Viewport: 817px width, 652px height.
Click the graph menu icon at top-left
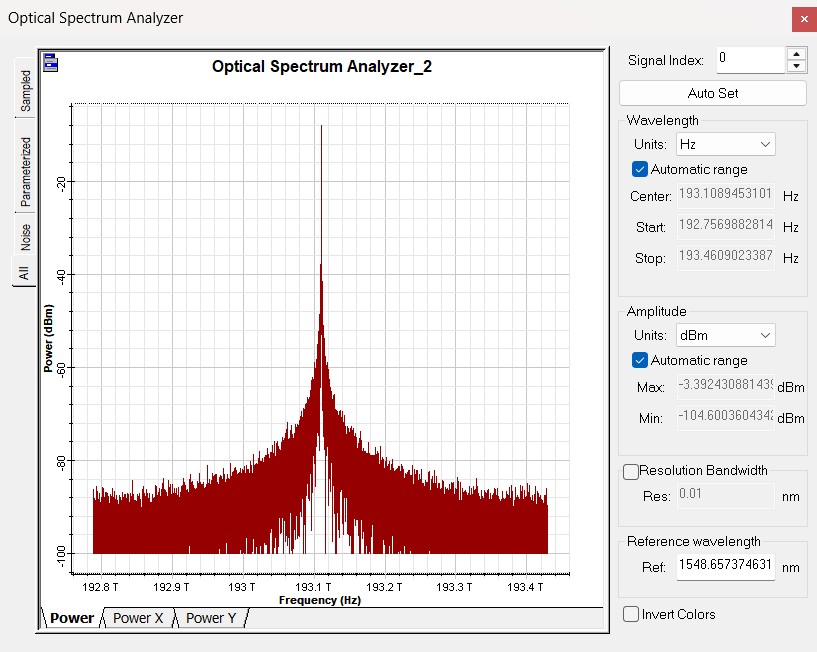[x=51, y=64]
